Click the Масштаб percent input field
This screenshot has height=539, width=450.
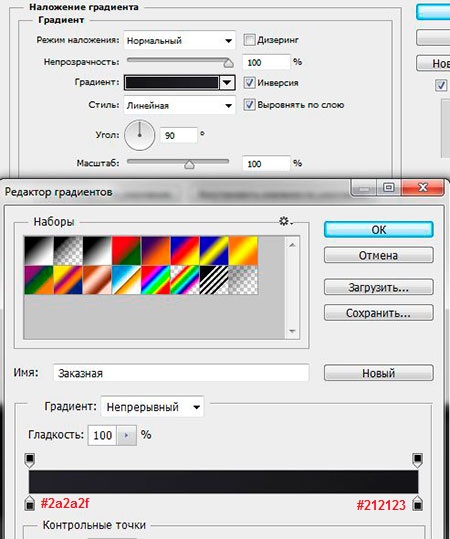(x=266, y=164)
